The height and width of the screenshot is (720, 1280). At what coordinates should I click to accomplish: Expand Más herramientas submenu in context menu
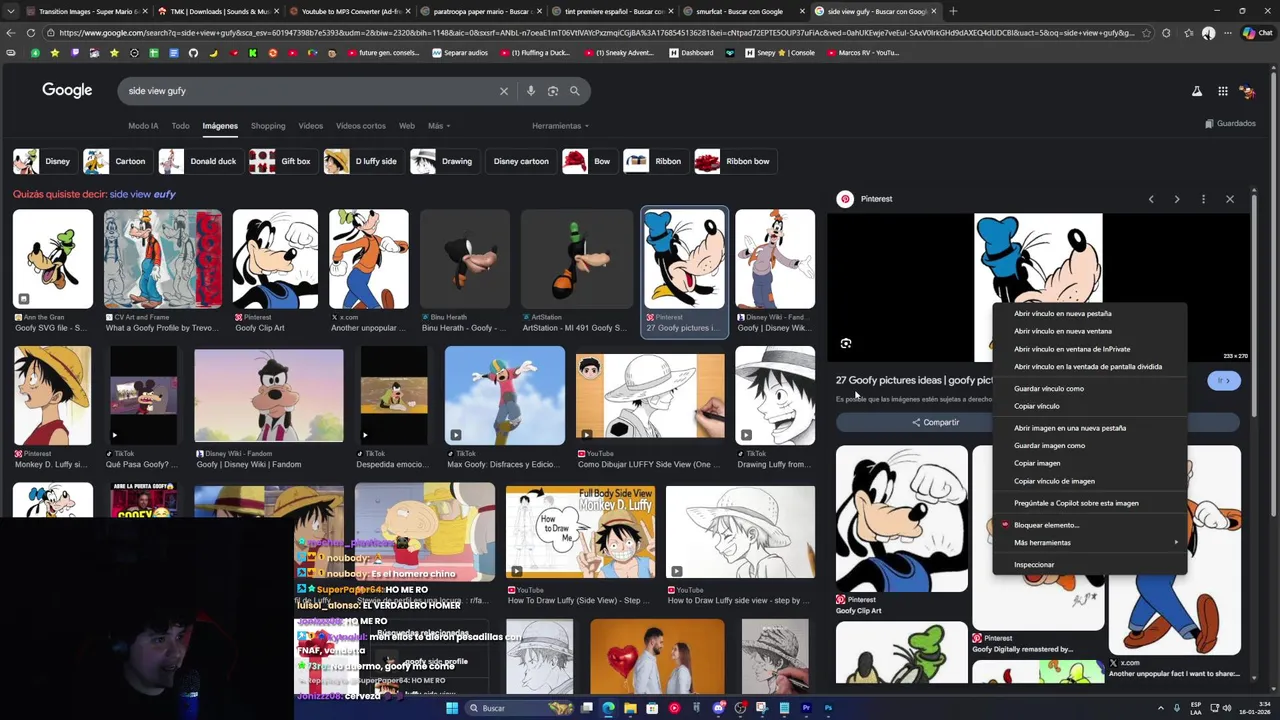pos(1090,543)
